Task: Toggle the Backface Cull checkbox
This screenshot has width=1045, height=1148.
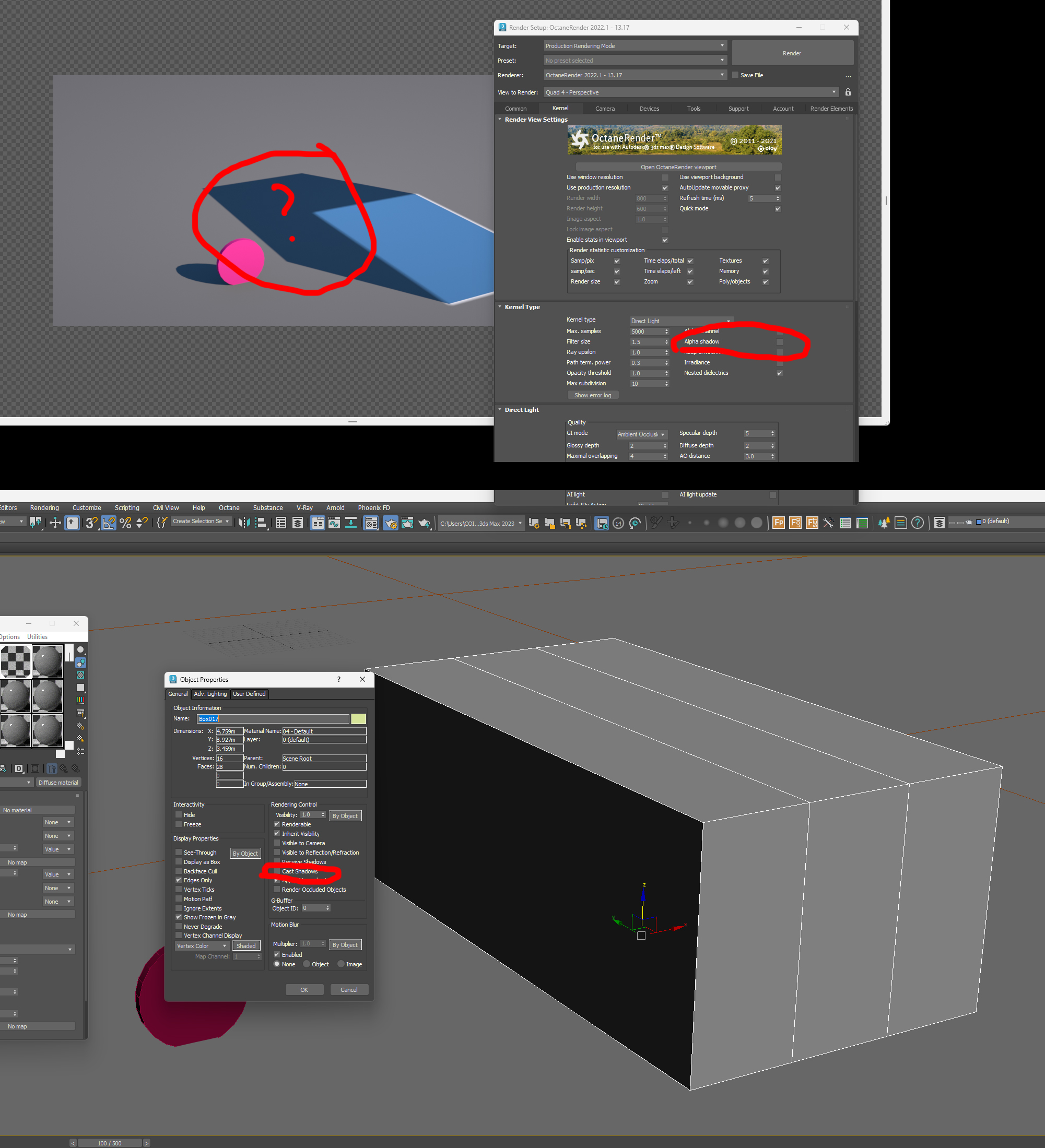Action: click(x=179, y=871)
